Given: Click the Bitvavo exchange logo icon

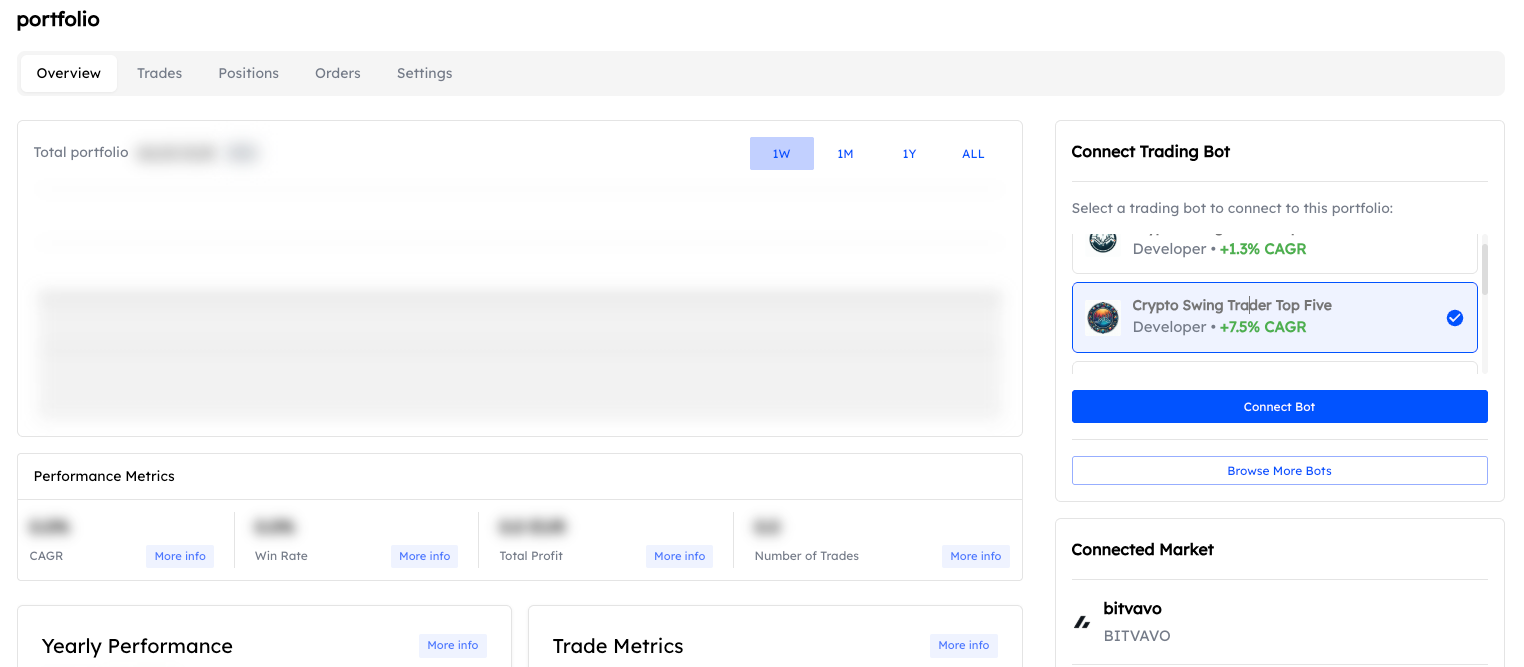Looking at the screenshot, I should click(1082, 620).
